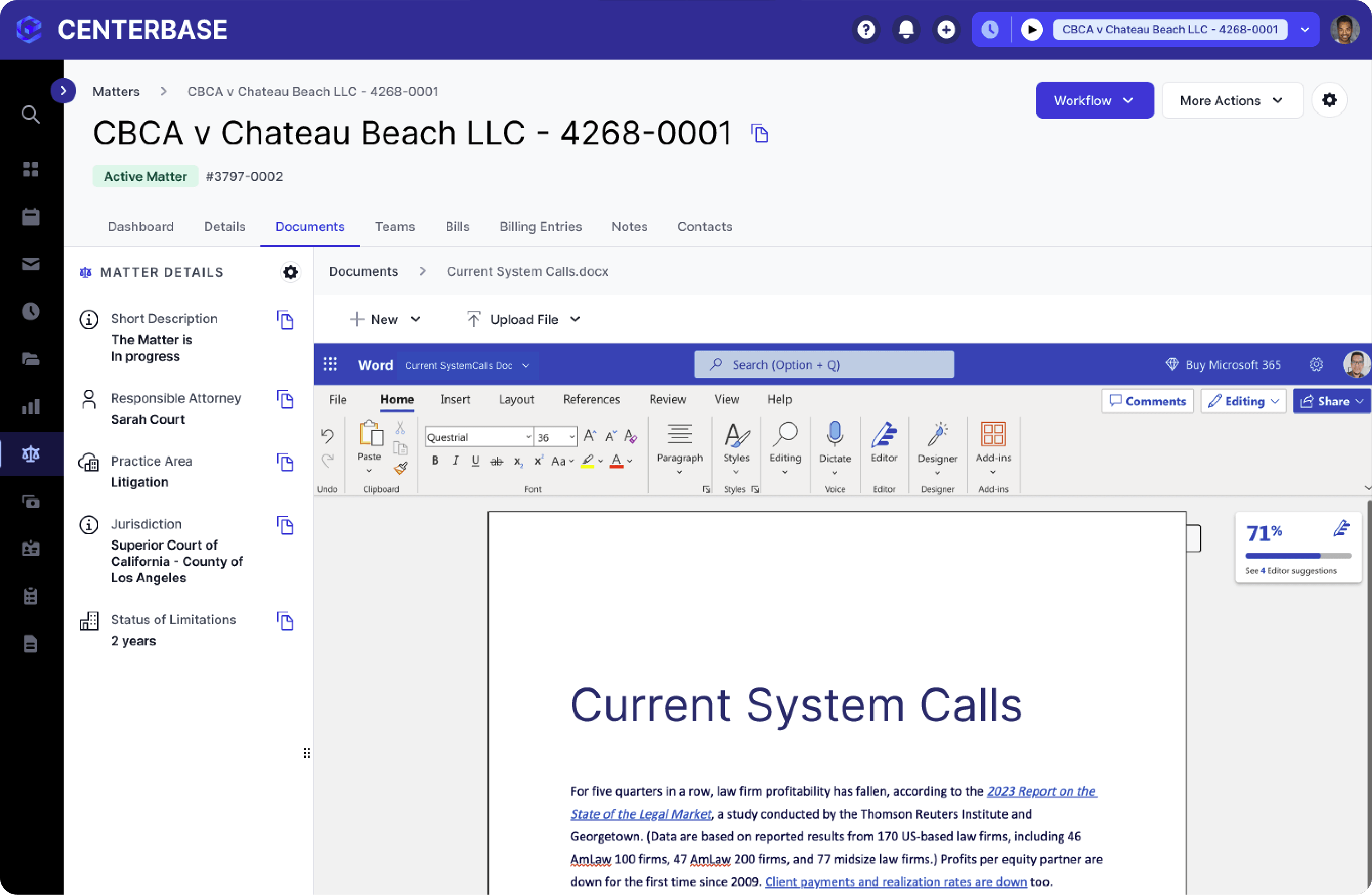Open the Comments panel in Word
1372x895 pixels.
point(1147,400)
